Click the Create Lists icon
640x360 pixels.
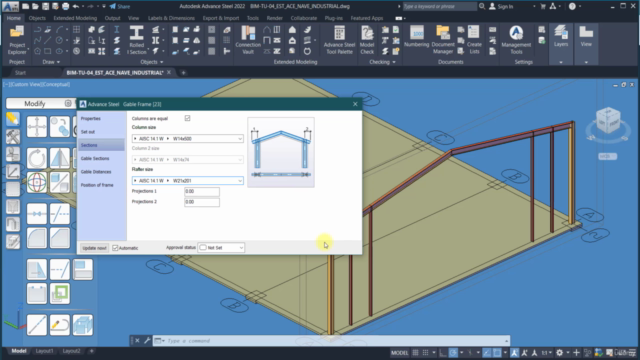pos(474,40)
